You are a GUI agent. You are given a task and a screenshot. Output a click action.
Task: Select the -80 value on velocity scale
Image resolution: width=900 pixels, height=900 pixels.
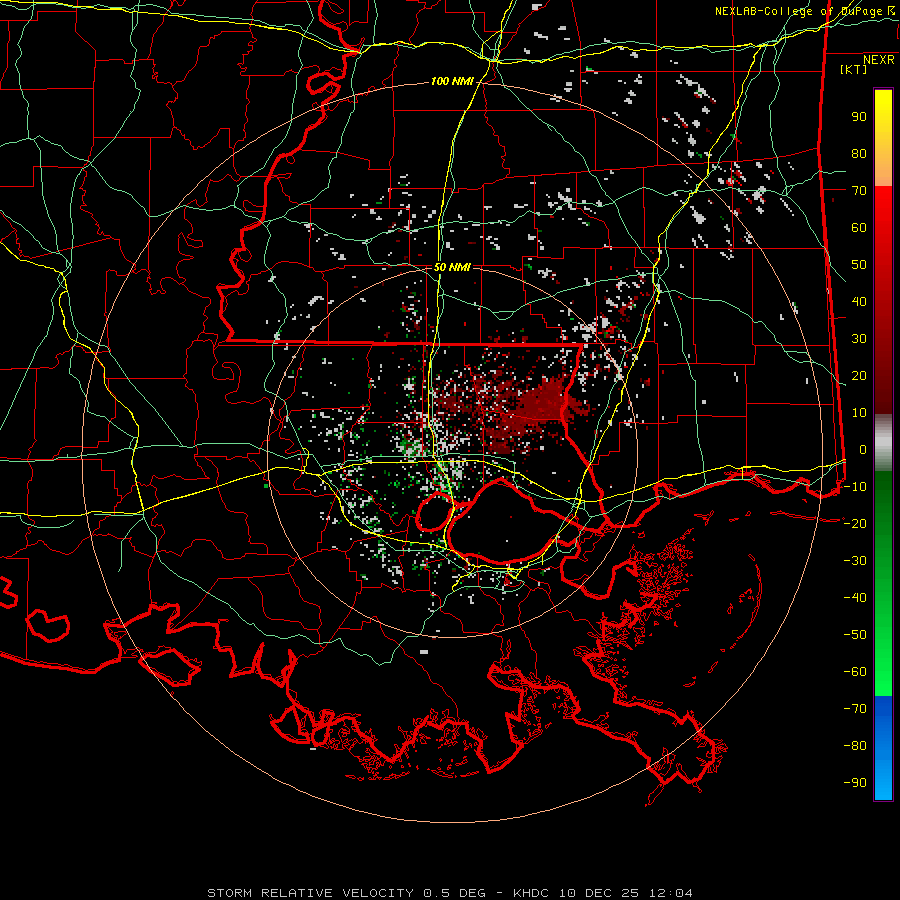(x=855, y=746)
